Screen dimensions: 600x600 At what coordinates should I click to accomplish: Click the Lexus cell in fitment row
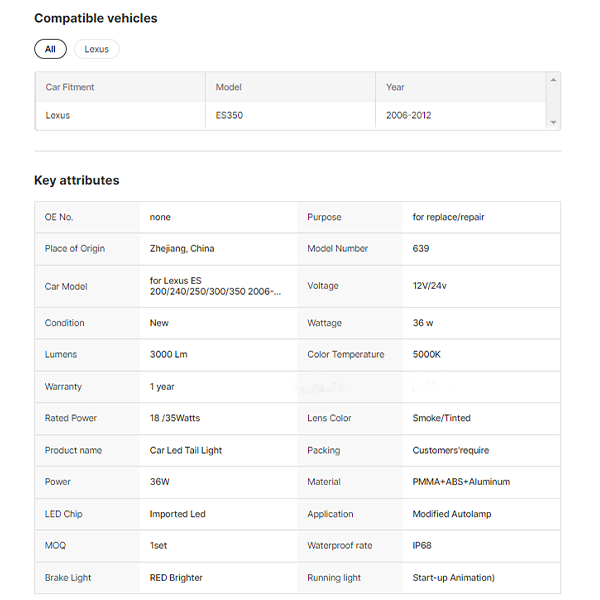pos(58,115)
